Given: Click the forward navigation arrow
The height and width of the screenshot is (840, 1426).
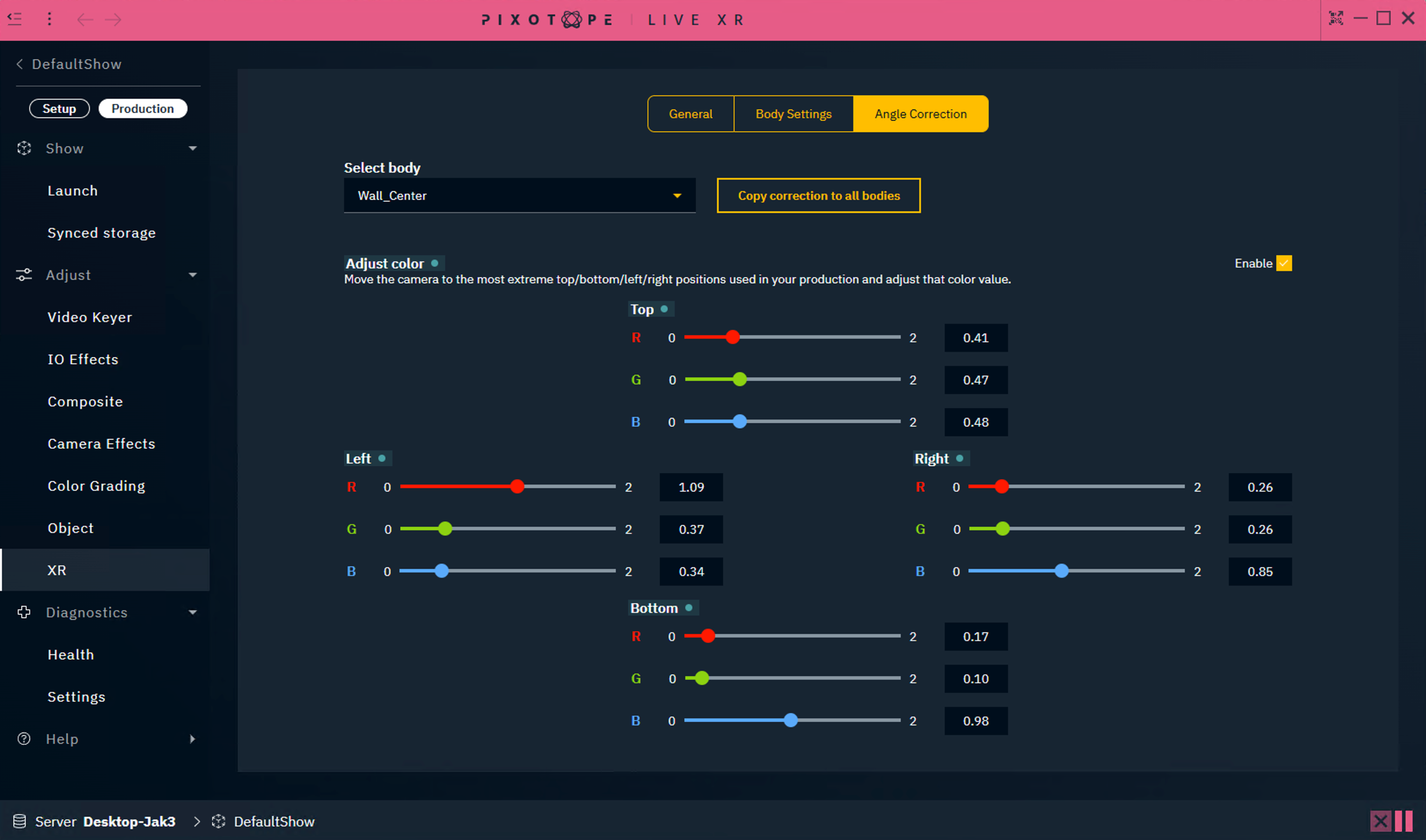Looking at the screenshot, I should tap(113, 20).
